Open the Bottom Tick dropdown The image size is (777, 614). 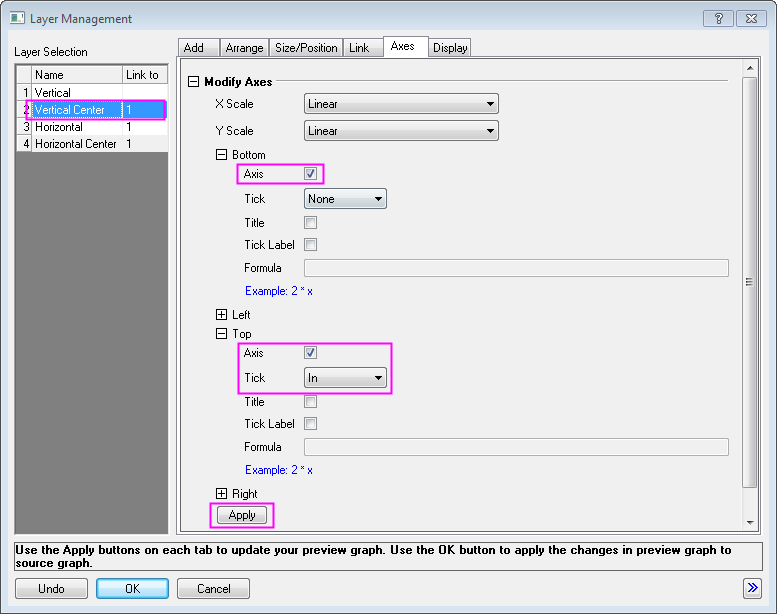coord(346,199)
